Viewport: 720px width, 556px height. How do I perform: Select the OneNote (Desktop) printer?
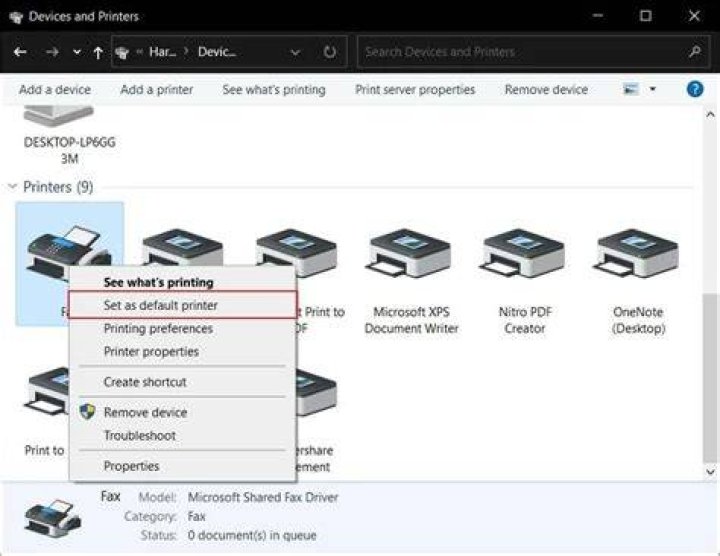click(x=638, y=281)
